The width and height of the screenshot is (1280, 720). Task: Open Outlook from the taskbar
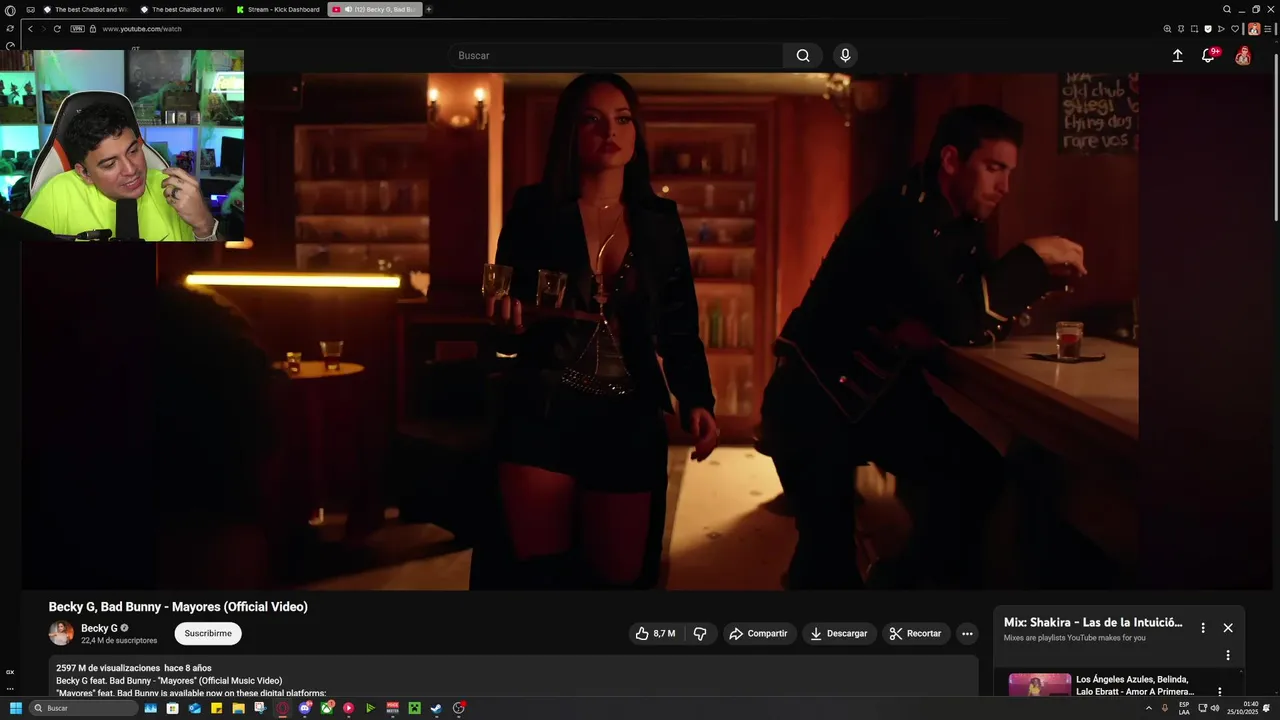click(x=195, y=708)
